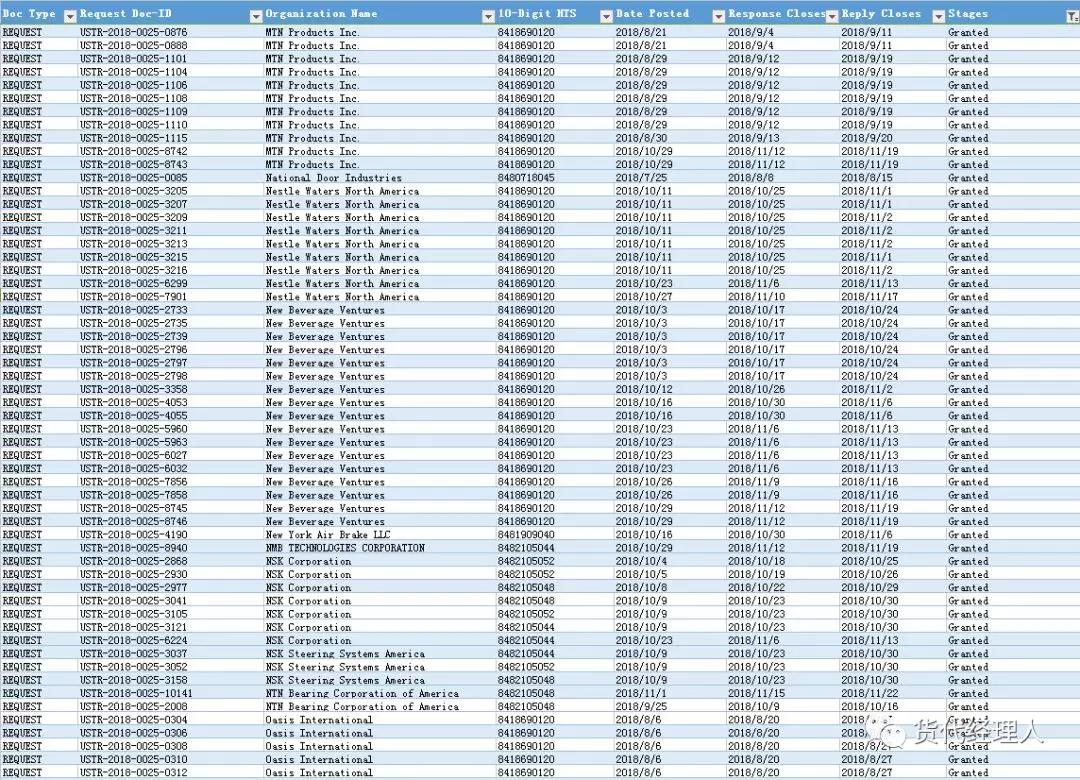Screen dimensions: 1080x780
Task: Select response closes date 2018/10/22
Action: click(756, 588)
